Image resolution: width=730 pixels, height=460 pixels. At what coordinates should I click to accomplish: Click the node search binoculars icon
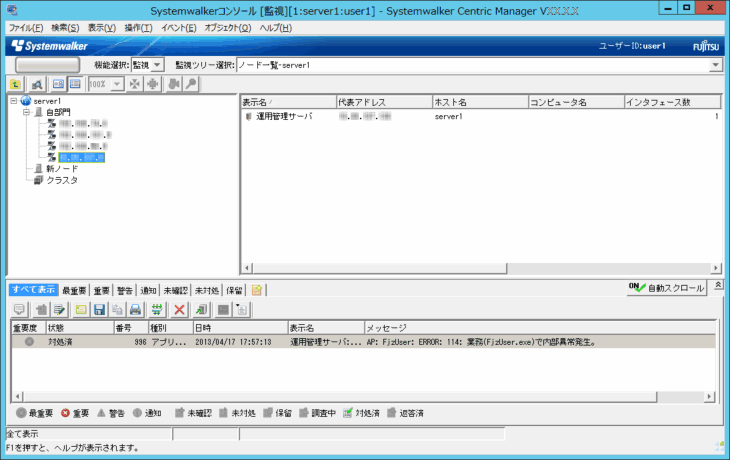coord(37,84)
